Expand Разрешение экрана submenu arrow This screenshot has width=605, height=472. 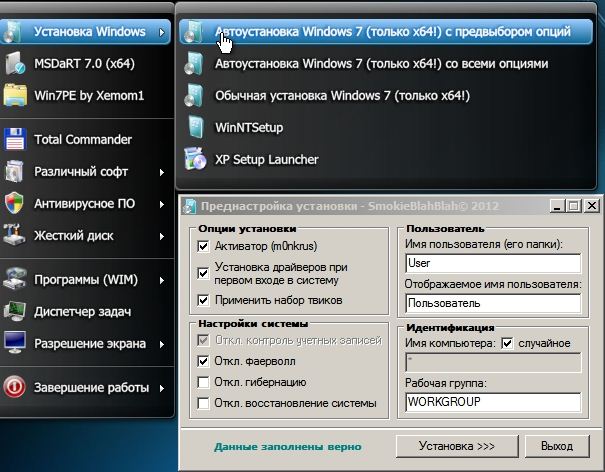pyautogui.click(x=162, y=344)
